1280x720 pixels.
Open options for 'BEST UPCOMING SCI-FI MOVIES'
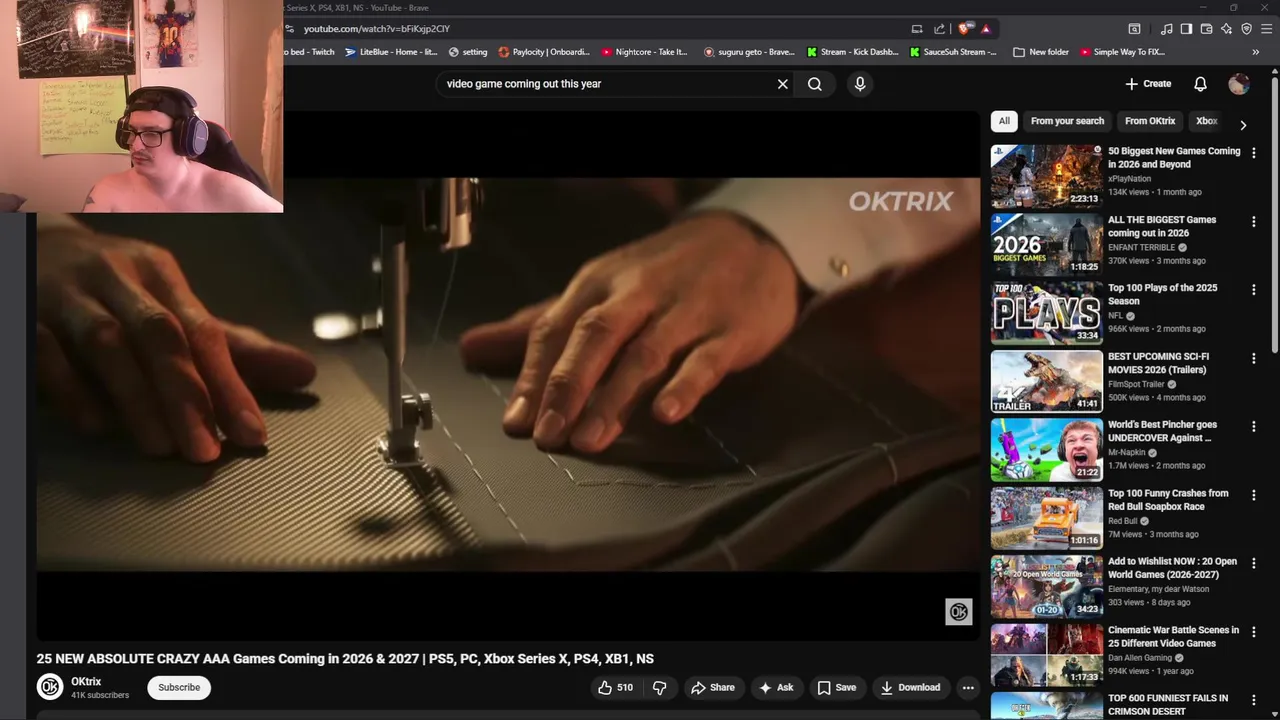[x=1253, y=358]
